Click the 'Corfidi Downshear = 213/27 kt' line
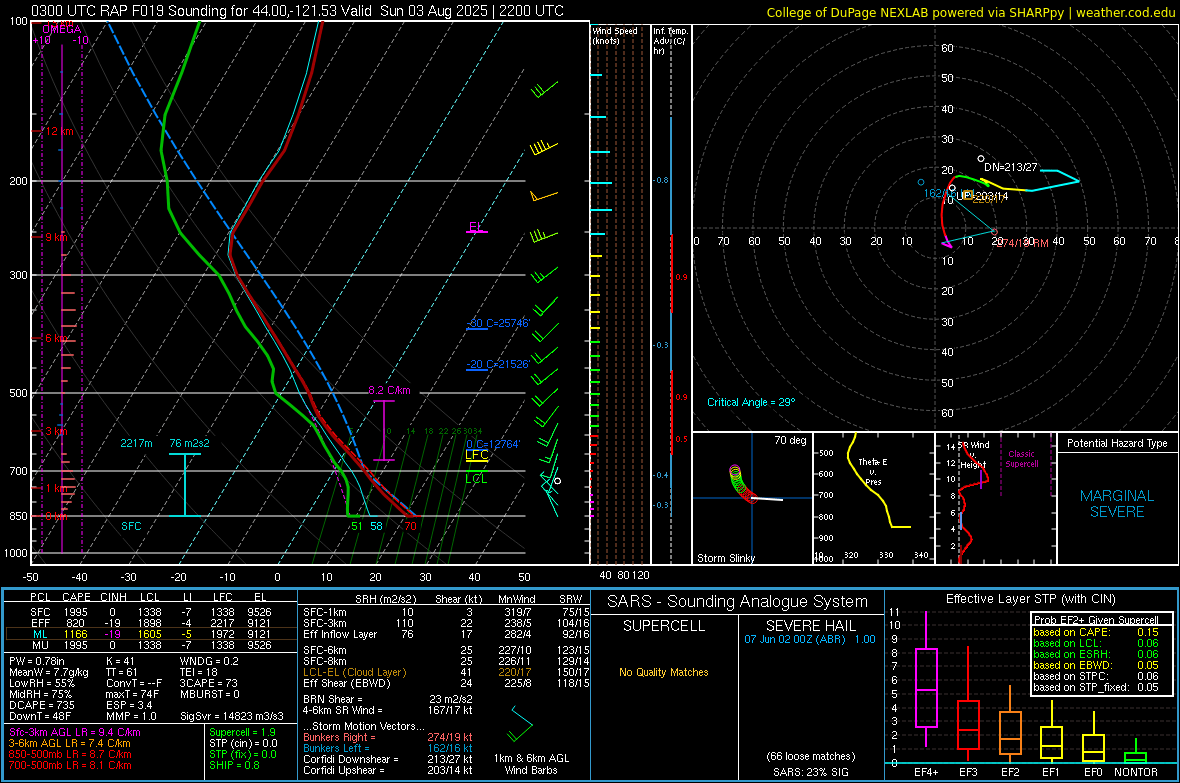This screenshot has height=783, width=1180. coord(388,759)
